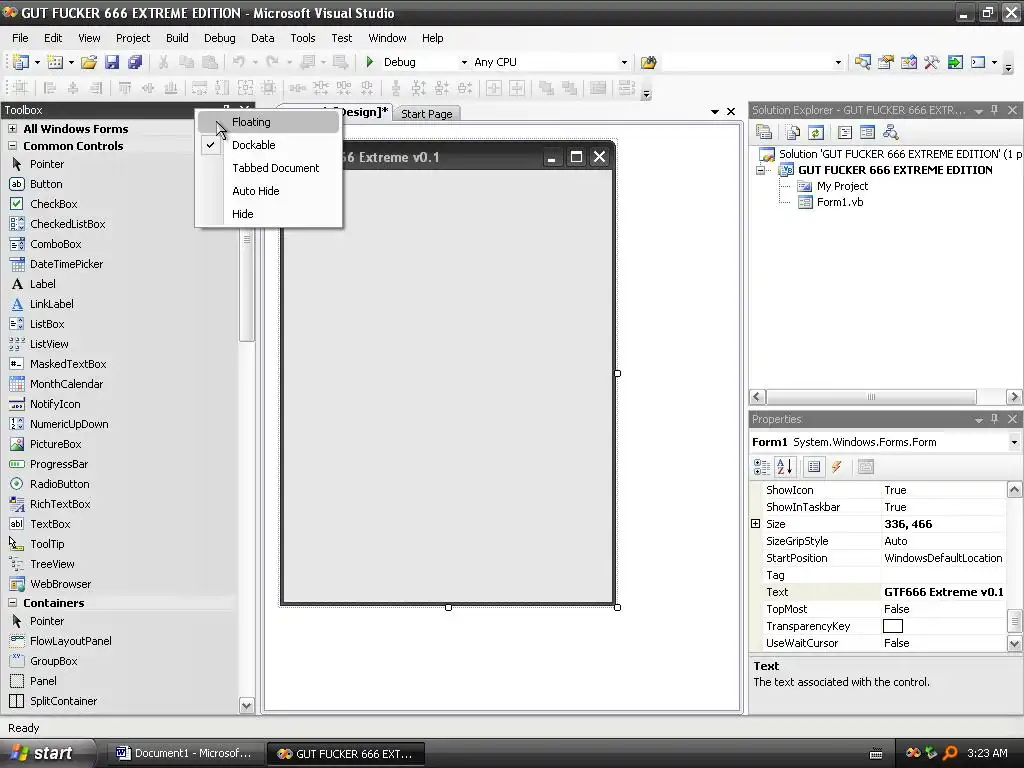Open the Tools menu
Image resolution: width=1024 pixels, height=768 pixels.
(x=302, y=38)
